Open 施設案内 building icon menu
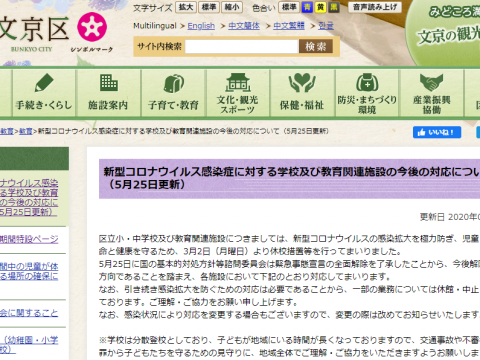This screenshot has height=360, width=480. [x=108, y=93]
